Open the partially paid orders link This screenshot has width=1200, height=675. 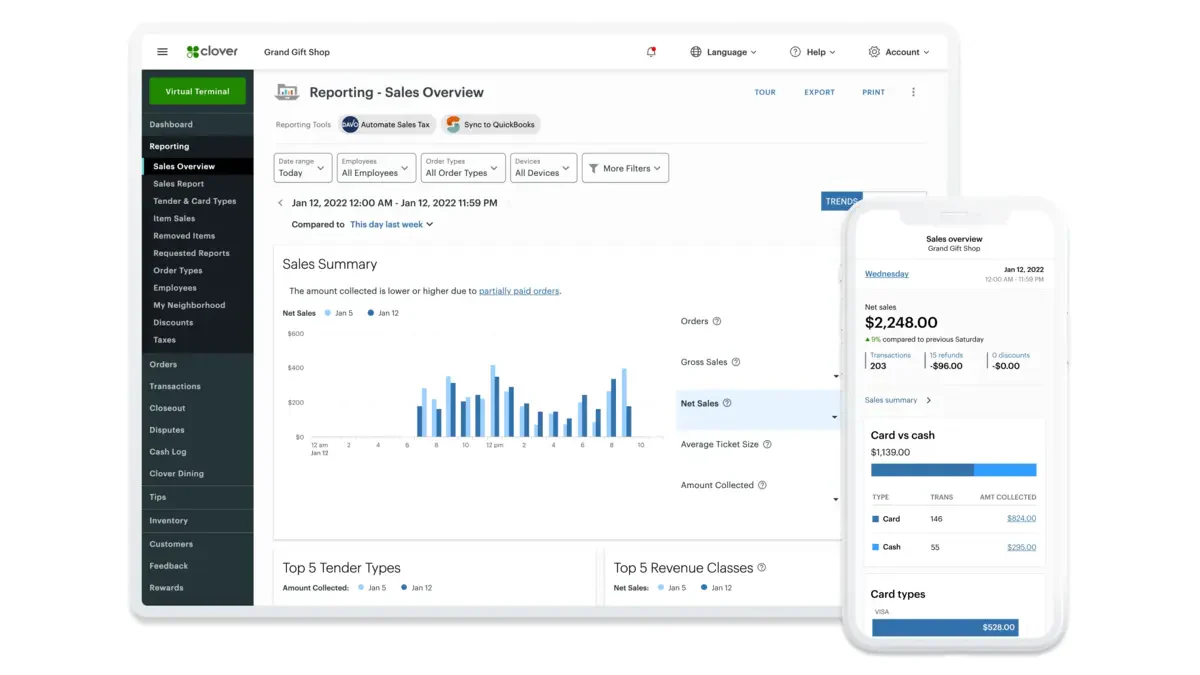tap(519, 291)
